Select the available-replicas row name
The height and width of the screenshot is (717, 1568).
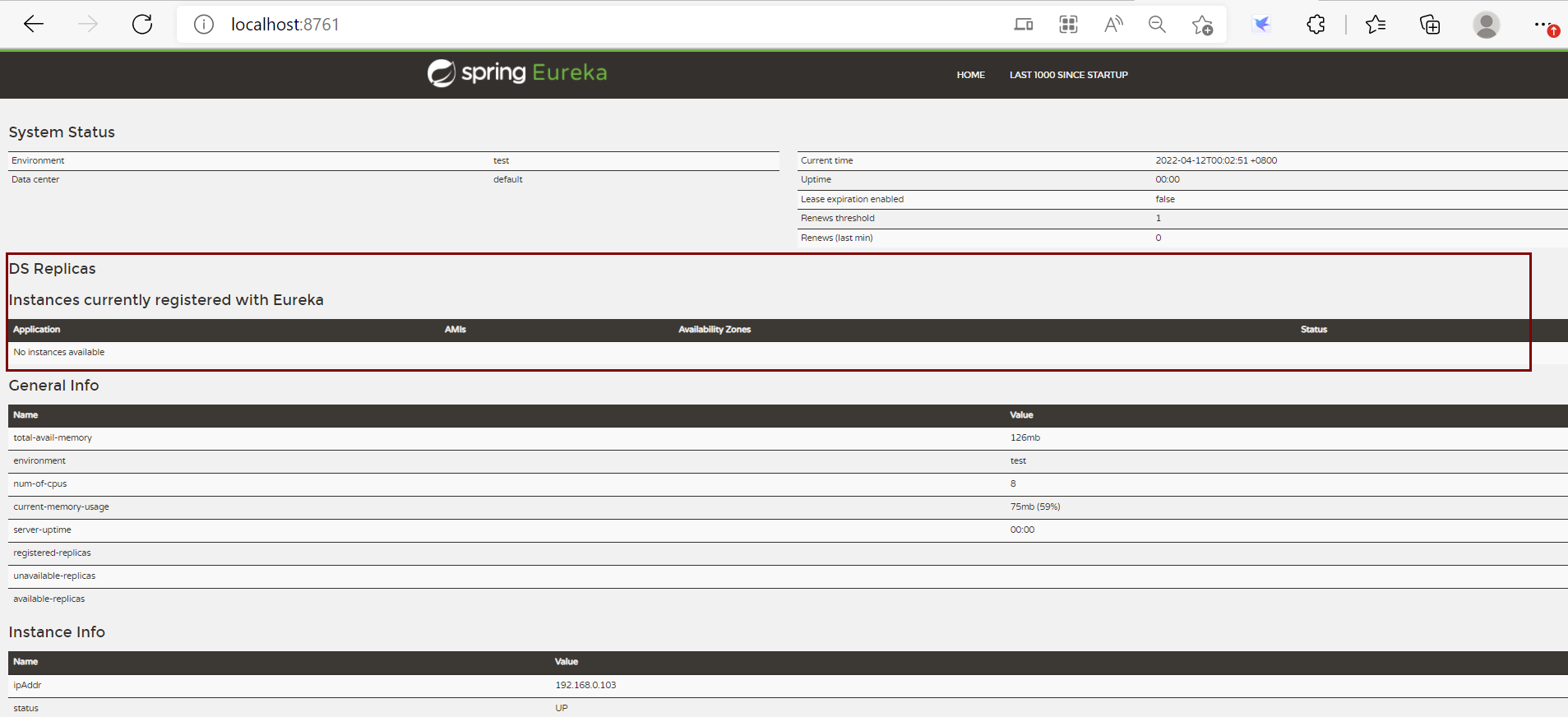(49, 599)
